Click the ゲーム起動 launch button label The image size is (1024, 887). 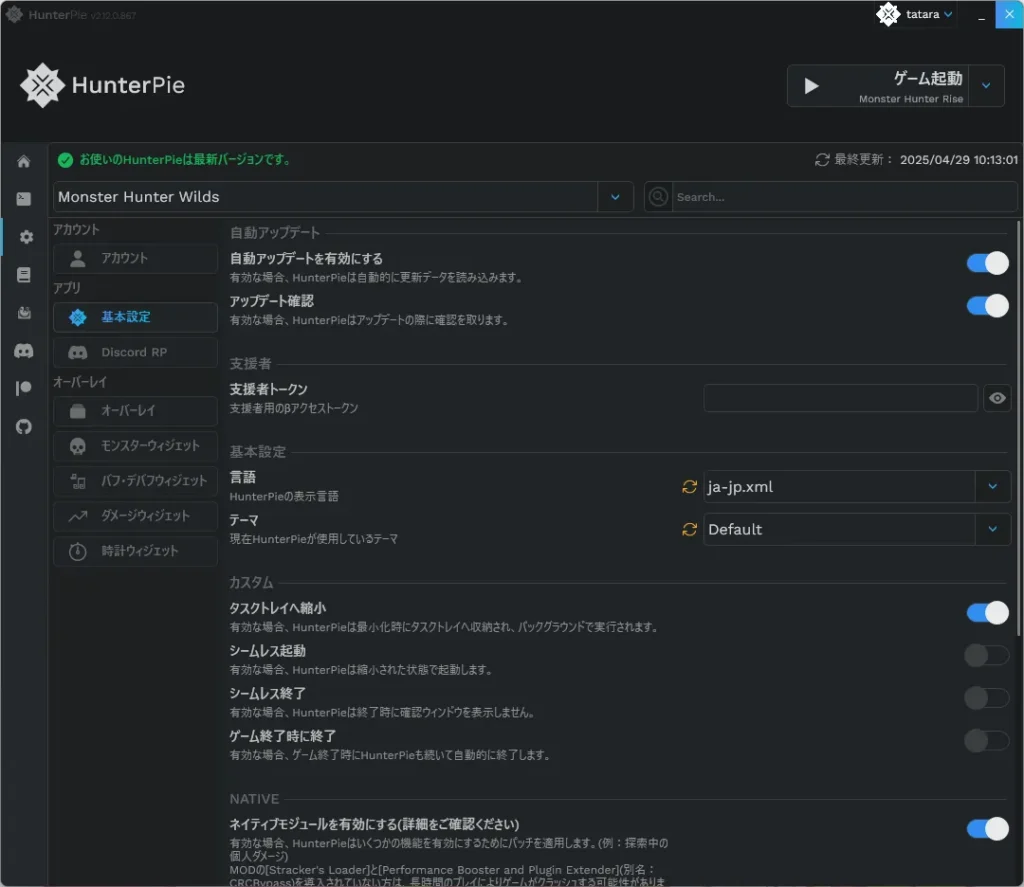927,78
